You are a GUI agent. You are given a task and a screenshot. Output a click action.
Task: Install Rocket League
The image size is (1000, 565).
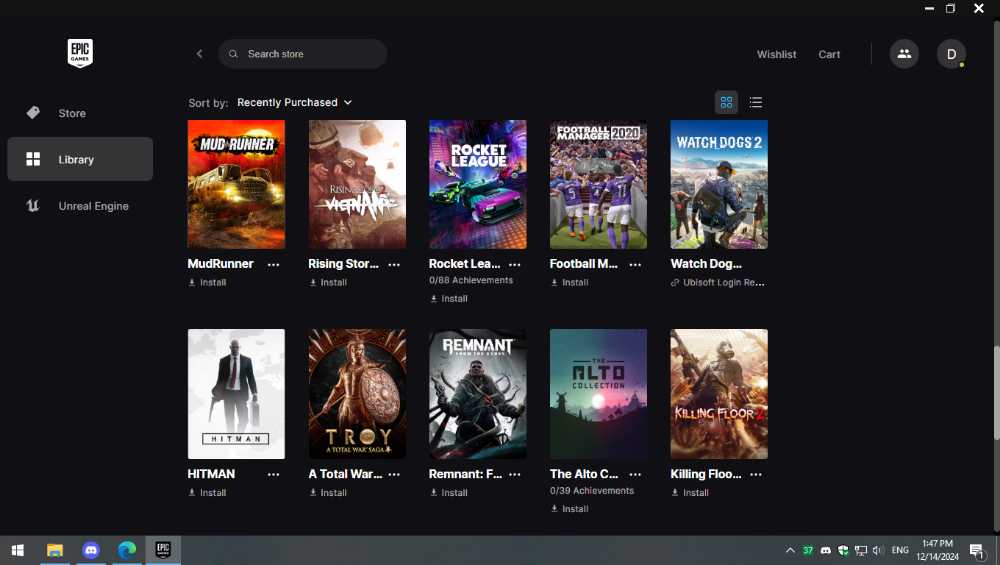(x=448, y=298)
